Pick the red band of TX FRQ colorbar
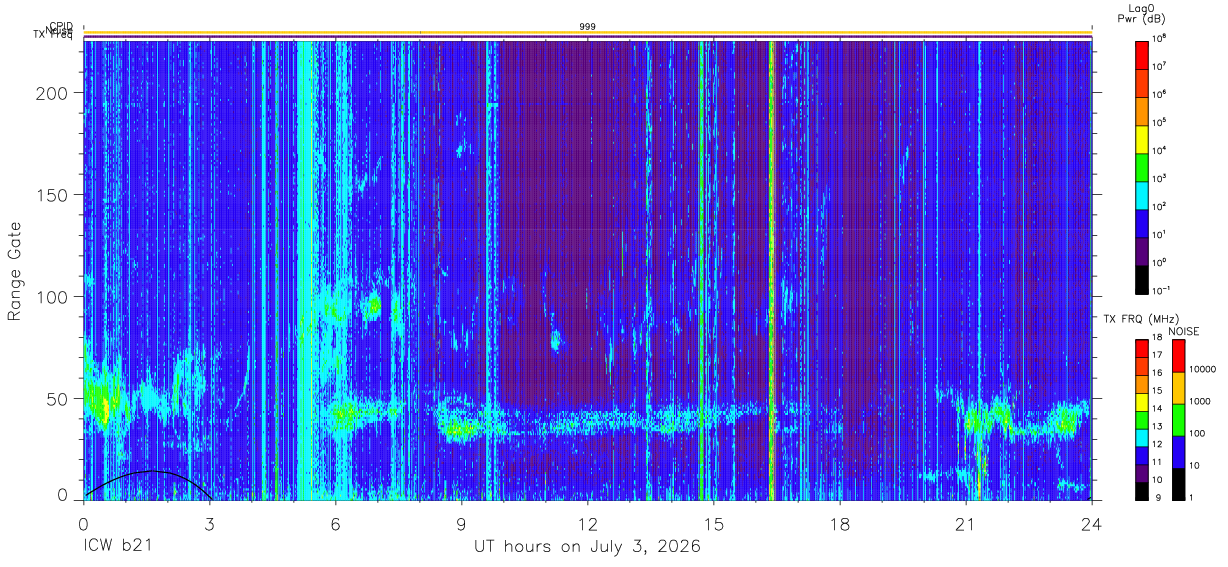This screenshot has width=1228, height=567. 1142,349
